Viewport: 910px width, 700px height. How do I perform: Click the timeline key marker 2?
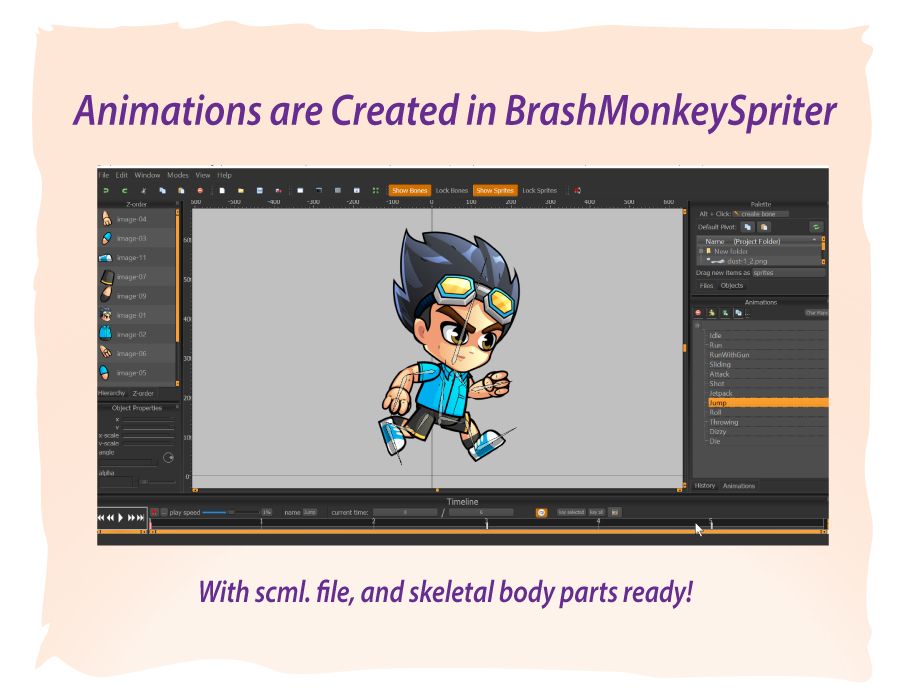(x=373, y=522)
